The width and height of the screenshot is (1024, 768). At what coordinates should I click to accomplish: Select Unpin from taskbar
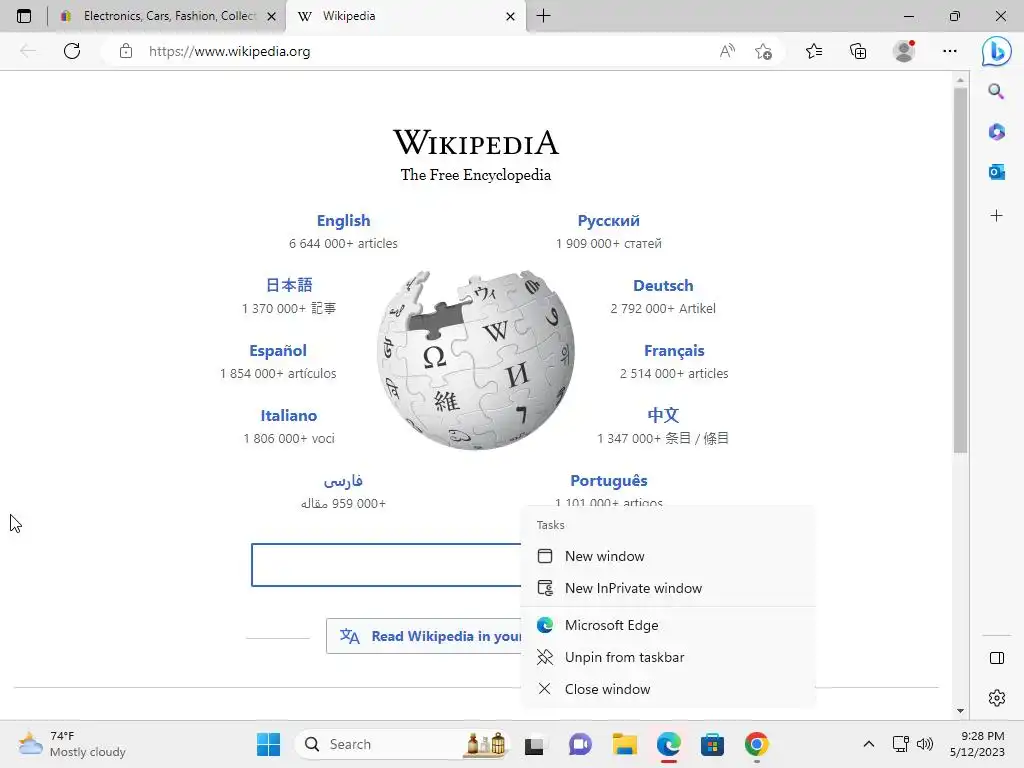point(668,658)
